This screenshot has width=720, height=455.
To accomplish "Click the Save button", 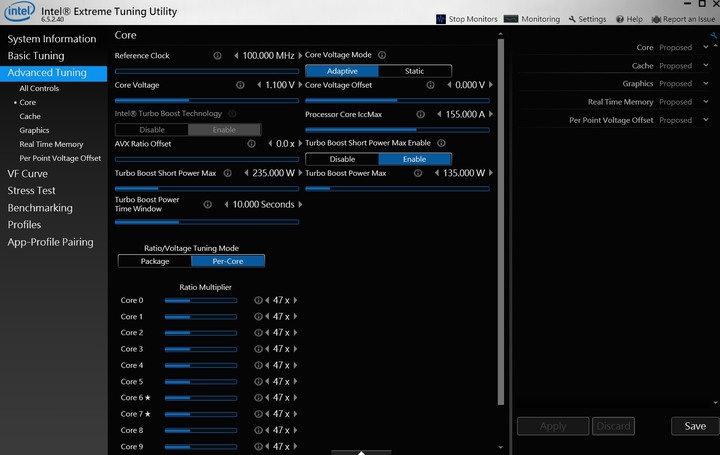I will coord(695,426).
